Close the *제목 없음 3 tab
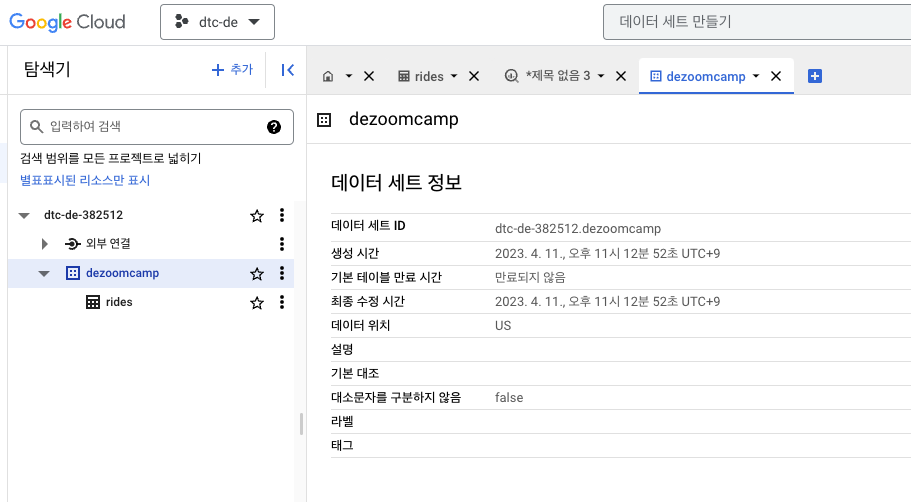 tap(621, 76)
